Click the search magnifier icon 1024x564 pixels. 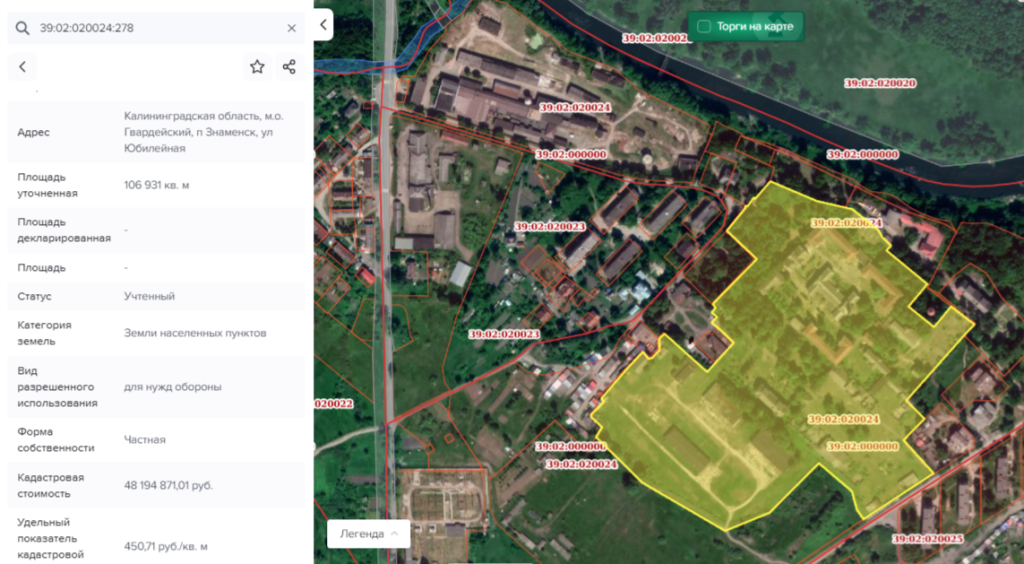pos(24,28)
